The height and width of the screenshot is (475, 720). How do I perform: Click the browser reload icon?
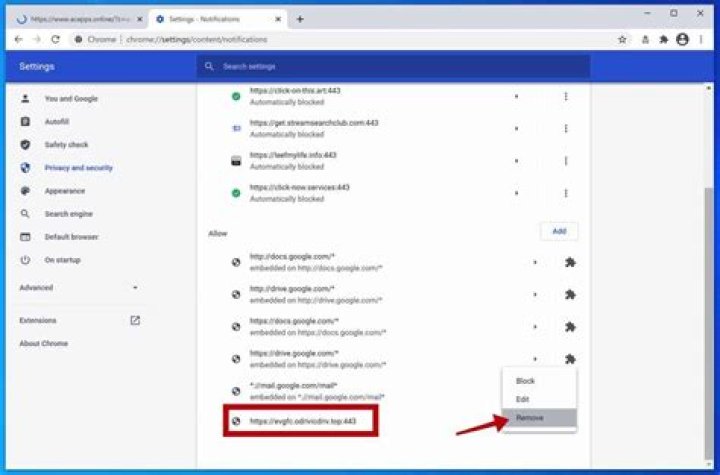pos(55,39)
